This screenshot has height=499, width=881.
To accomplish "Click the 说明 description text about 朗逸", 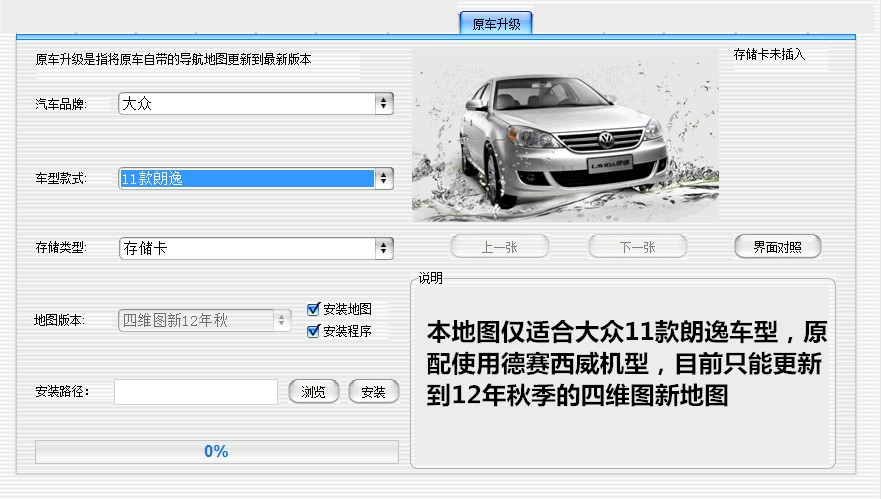I will pyautogui.click(x=626, y=364).
